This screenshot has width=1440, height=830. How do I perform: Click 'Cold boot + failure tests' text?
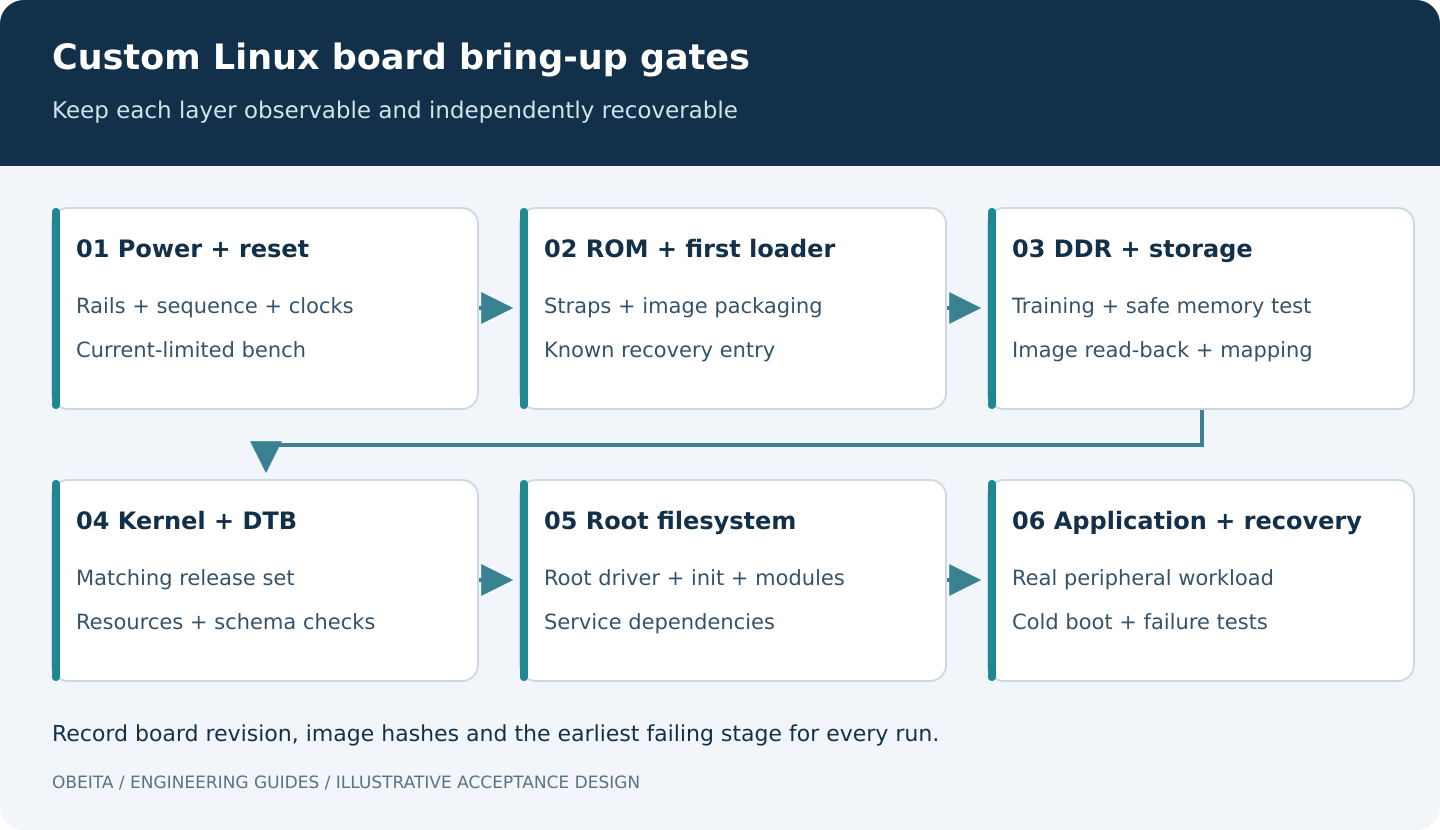tap(1139, 622)
